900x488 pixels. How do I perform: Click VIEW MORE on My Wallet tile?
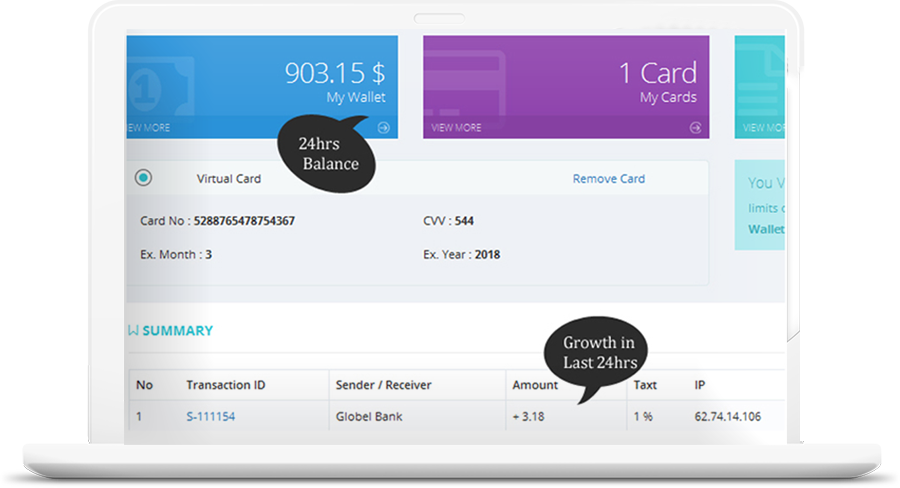point(150,128)
